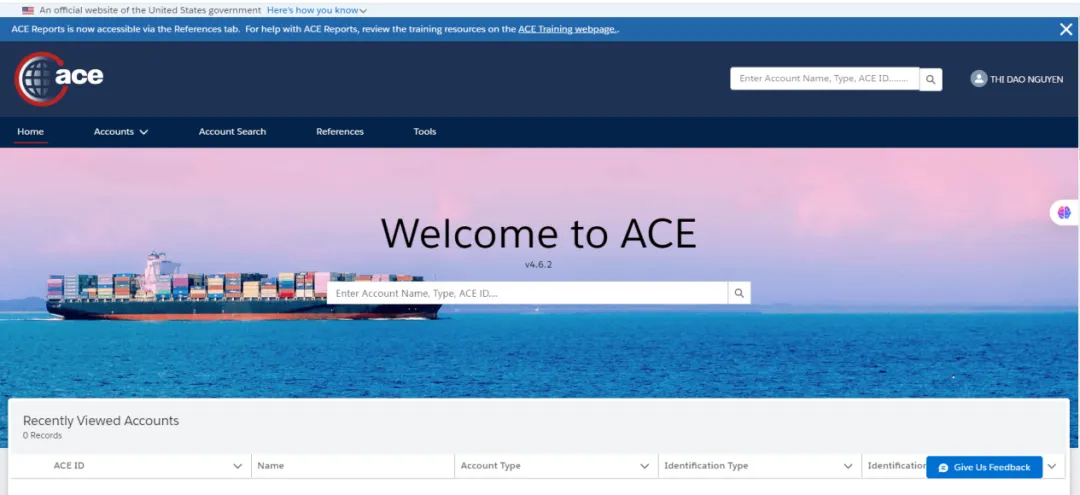Image resolution: width=1080 pixels, height=495 pixels.
Task: Open the Account Search tab
Action: [x=232, y=131]
